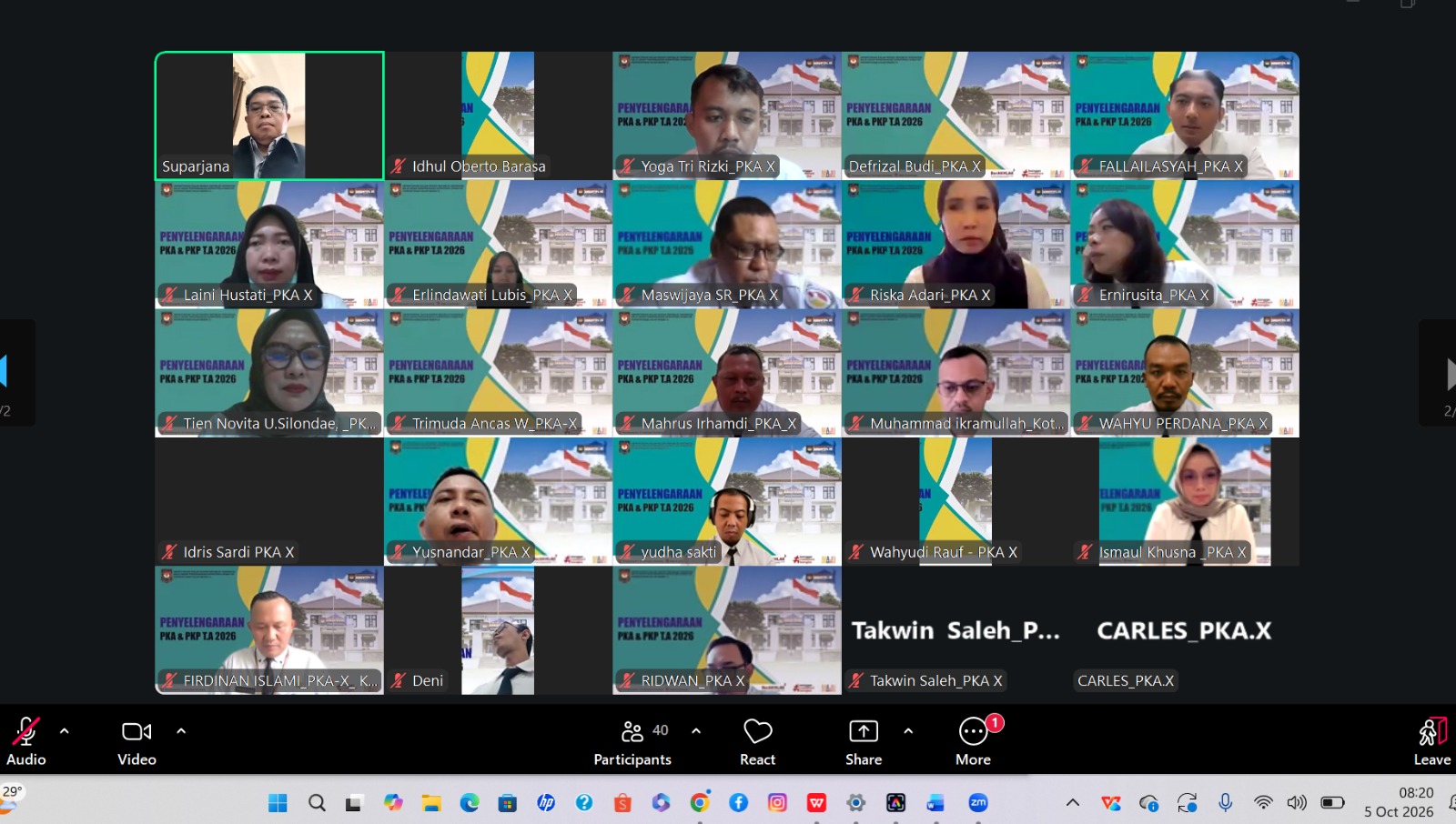
Task: Leave the meeting
Action: coord(1432,741)
